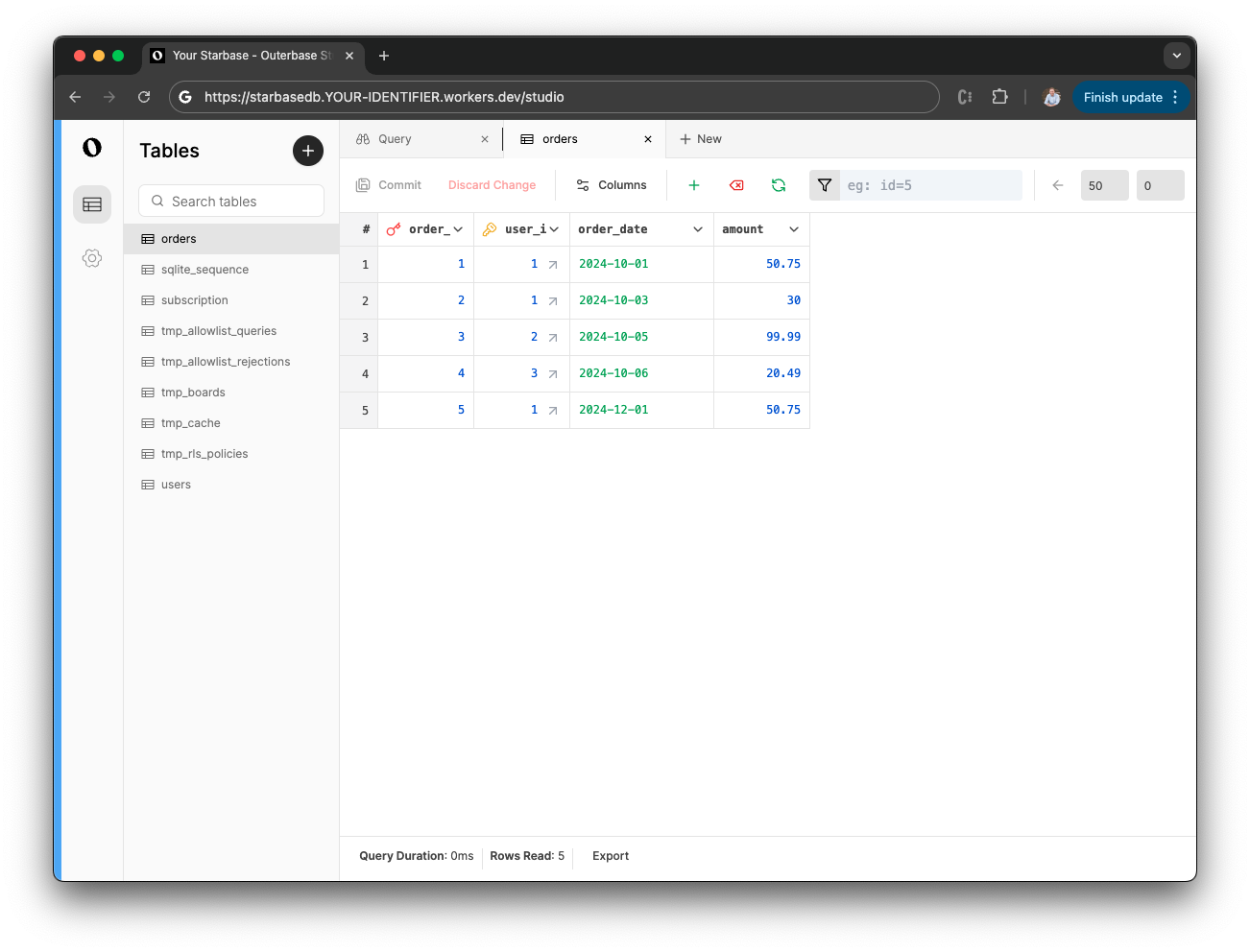Open browser extensions puzzle icon
The height and width of the screenshot is (952, 1250).
coord(999,97)
